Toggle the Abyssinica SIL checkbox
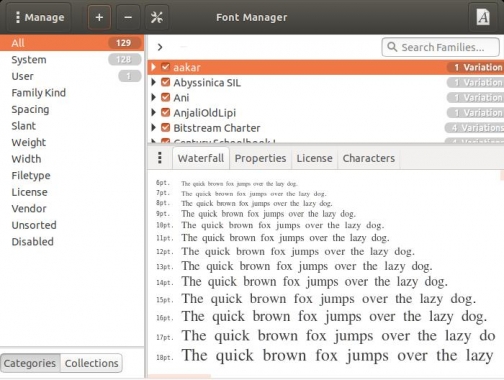 165,82
